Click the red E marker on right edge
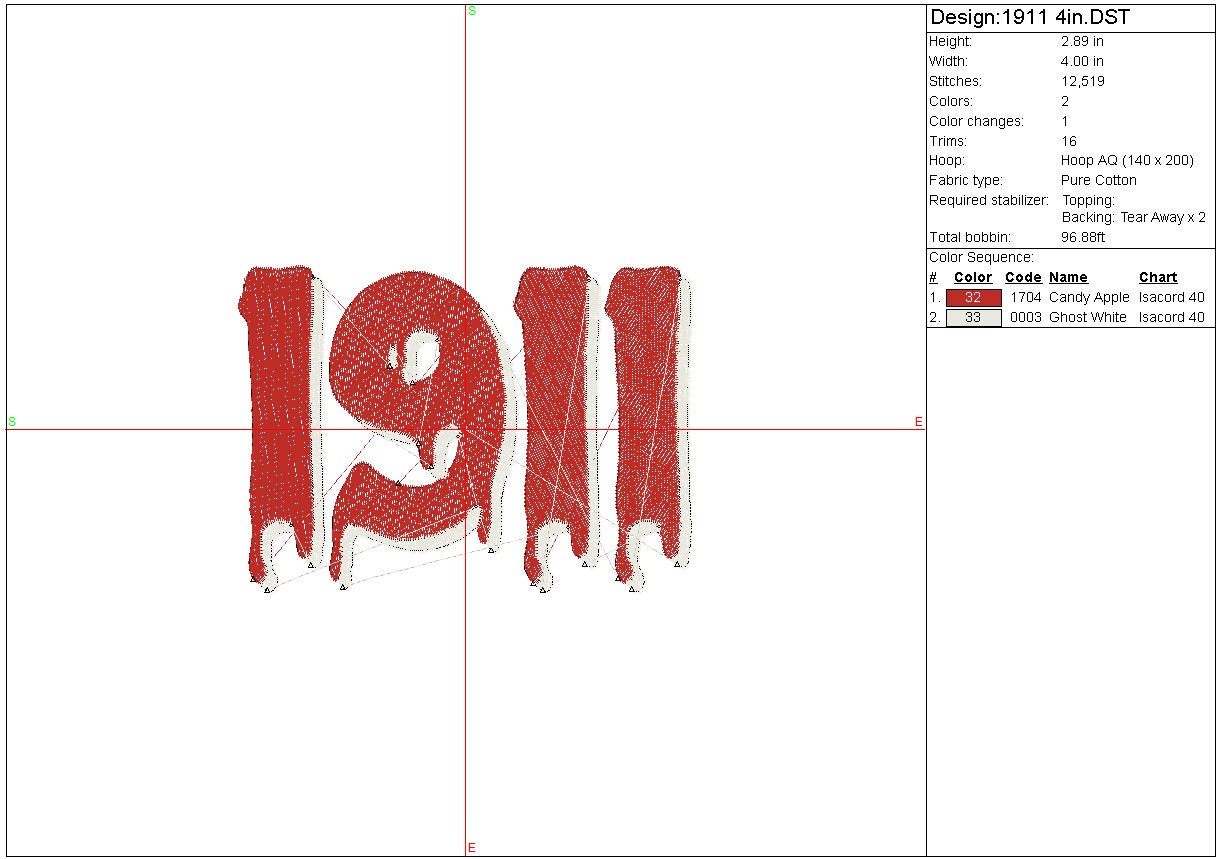 (x=918, y=422)
